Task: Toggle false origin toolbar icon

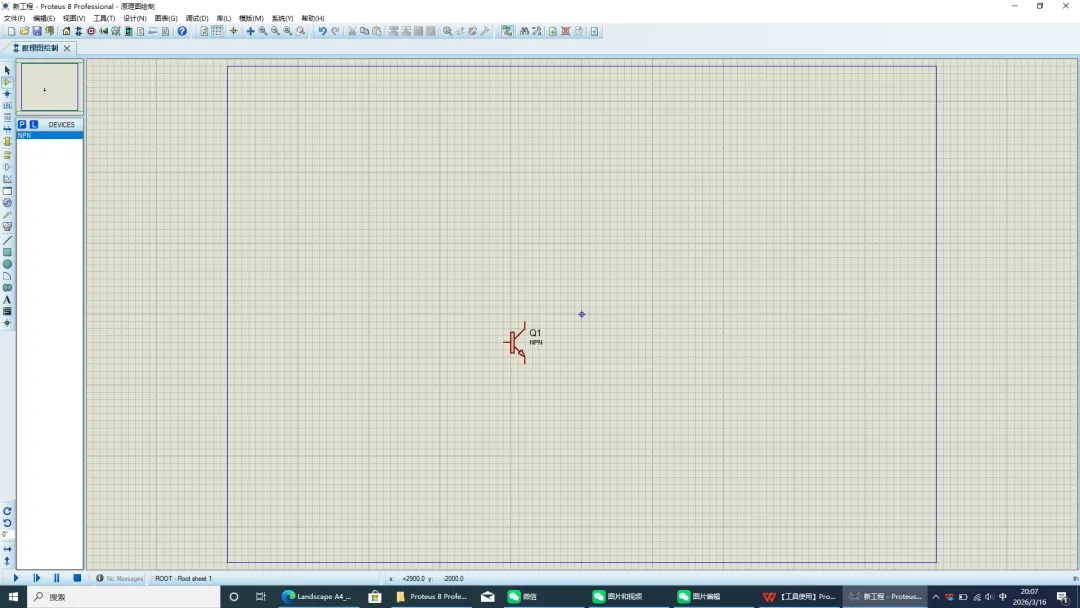Action: [x=233, y=31]
